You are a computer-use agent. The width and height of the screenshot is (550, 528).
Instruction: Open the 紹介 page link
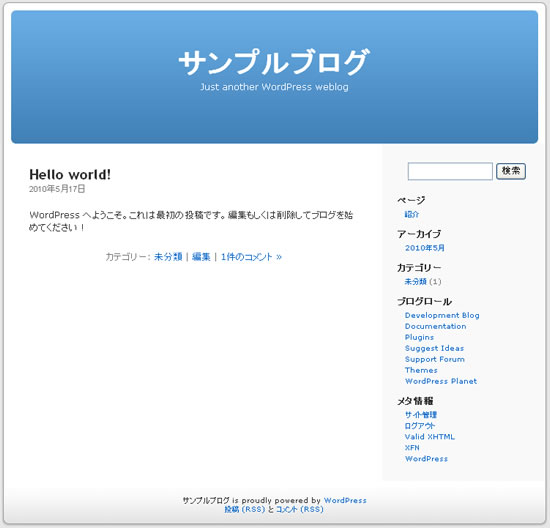pos(412,214)
